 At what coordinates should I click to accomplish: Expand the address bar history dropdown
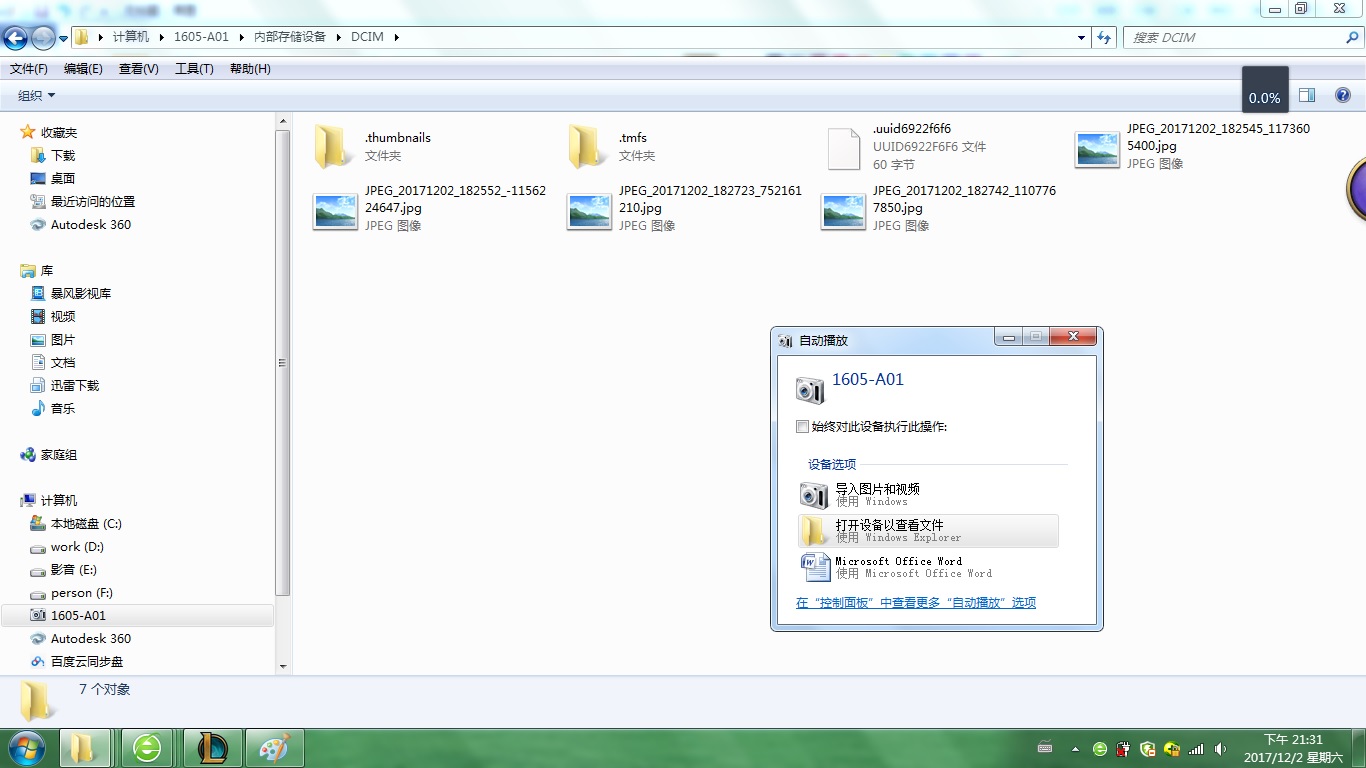click(x=1081, y=38)
